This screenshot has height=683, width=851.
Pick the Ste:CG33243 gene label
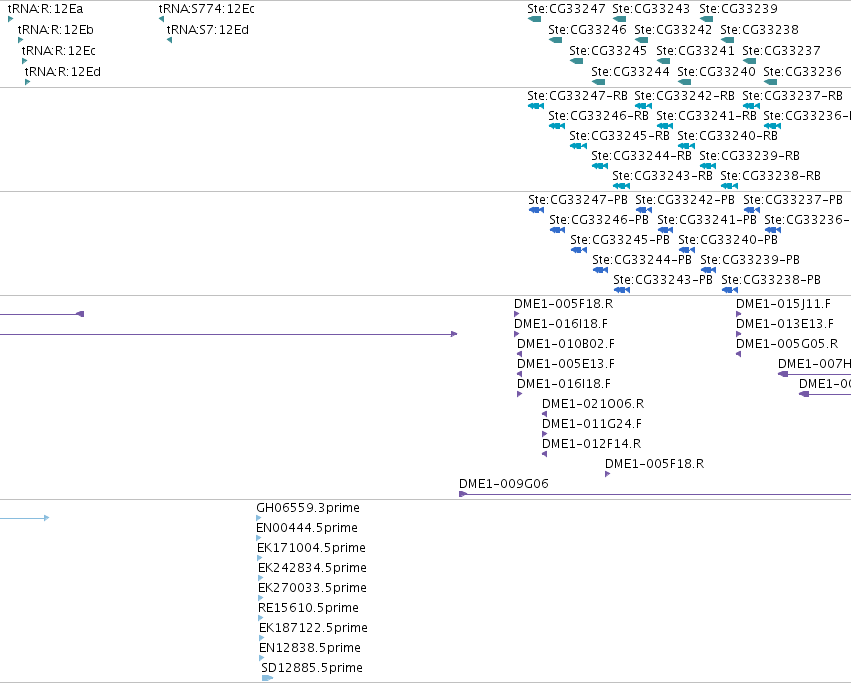[x=651, y=9]
